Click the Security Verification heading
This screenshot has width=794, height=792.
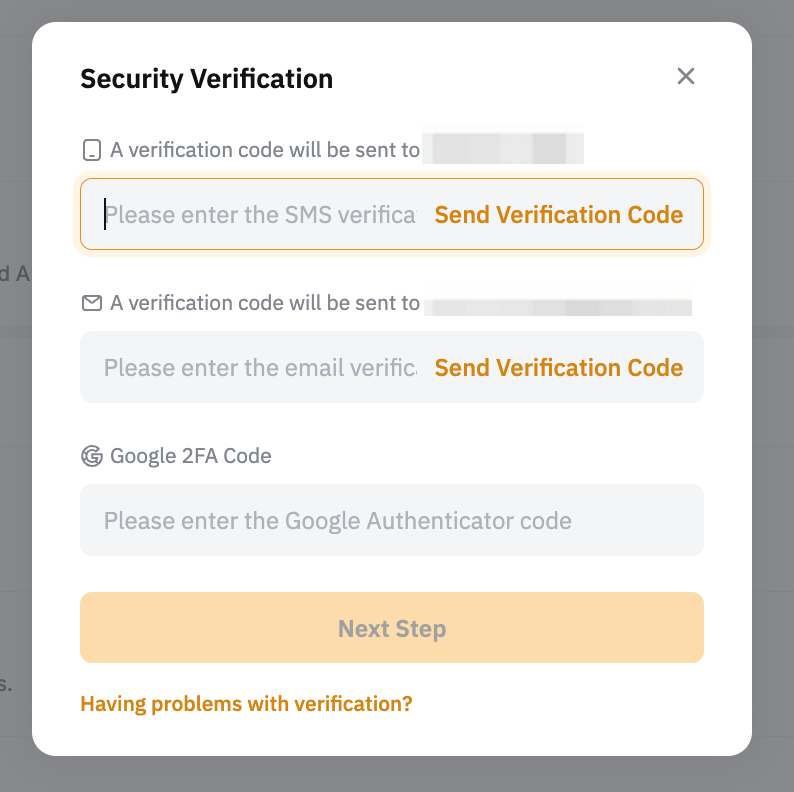pos(207,78)
